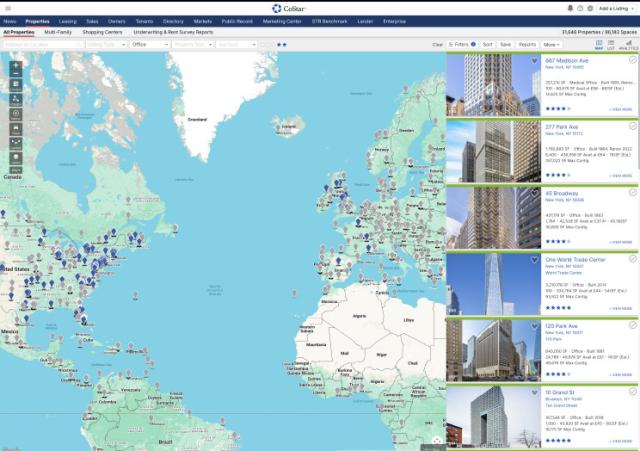This screenshot has width=640, height=451.
Task: Open the Public Record tab
Action: [237, 21]
